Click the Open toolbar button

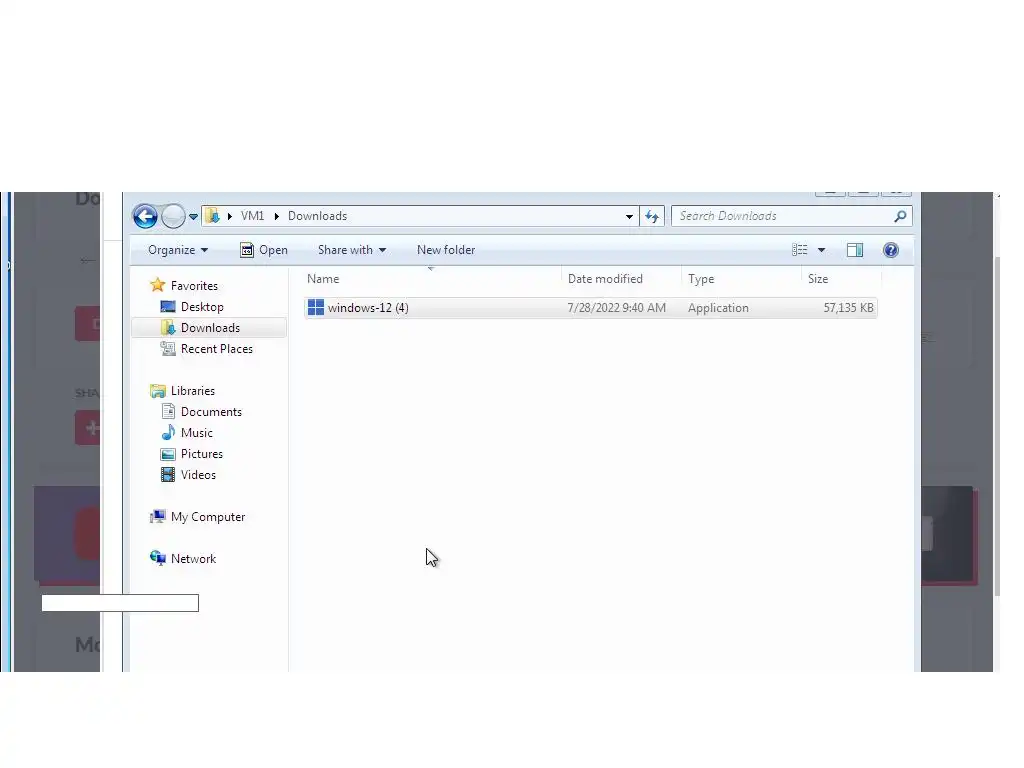[x=264, y=250]
